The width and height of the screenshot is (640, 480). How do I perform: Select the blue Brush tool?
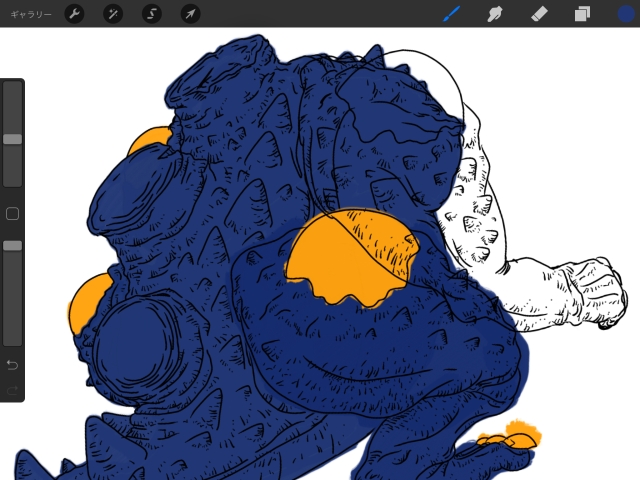(451, 14)
